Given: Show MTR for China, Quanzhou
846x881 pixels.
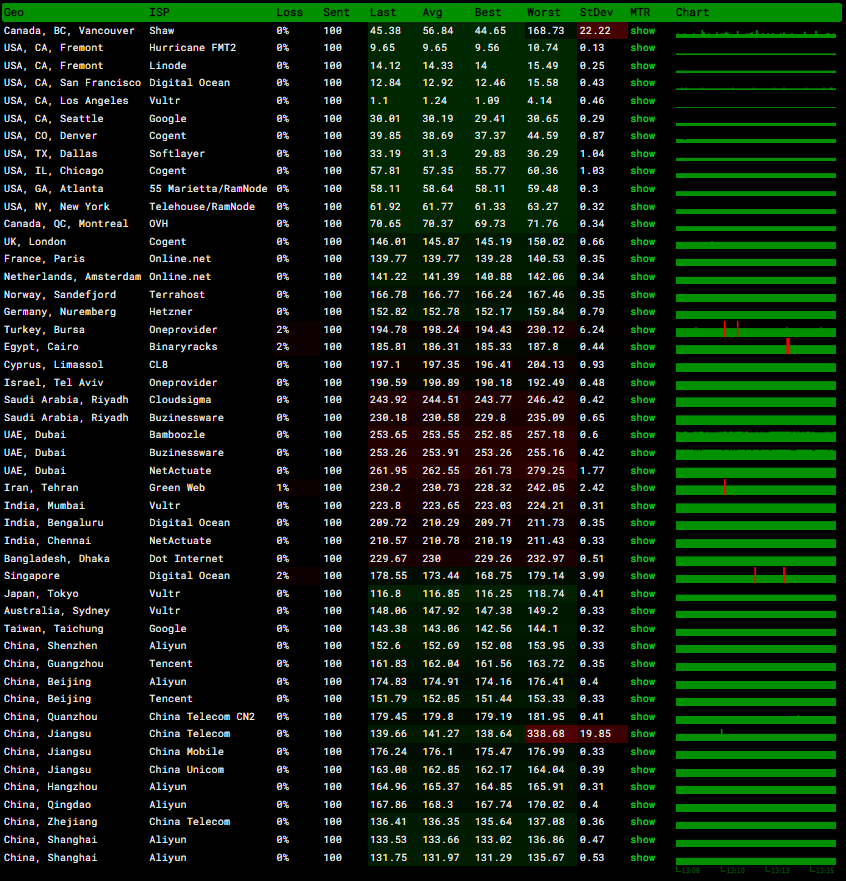Looking at the screenshot, I should 642,717.
